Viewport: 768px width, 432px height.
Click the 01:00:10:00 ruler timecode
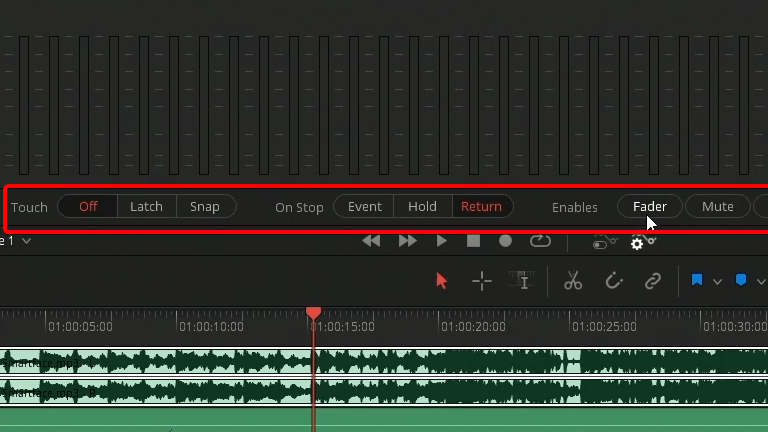point(211,327)
